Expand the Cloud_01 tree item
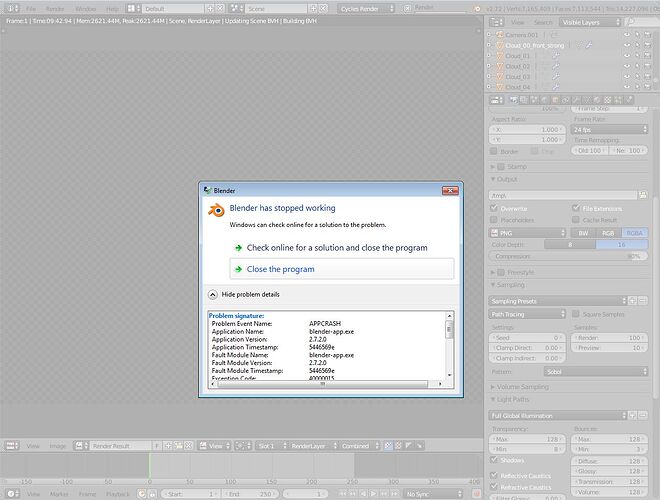This screenshot has height=500, width=660. click(489, 56)
